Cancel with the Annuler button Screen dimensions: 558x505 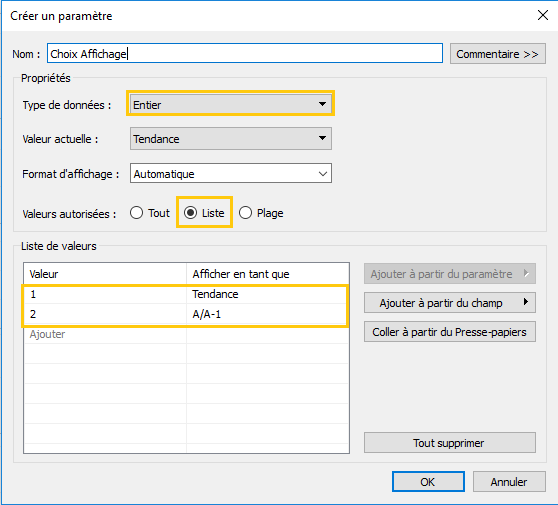509,482
